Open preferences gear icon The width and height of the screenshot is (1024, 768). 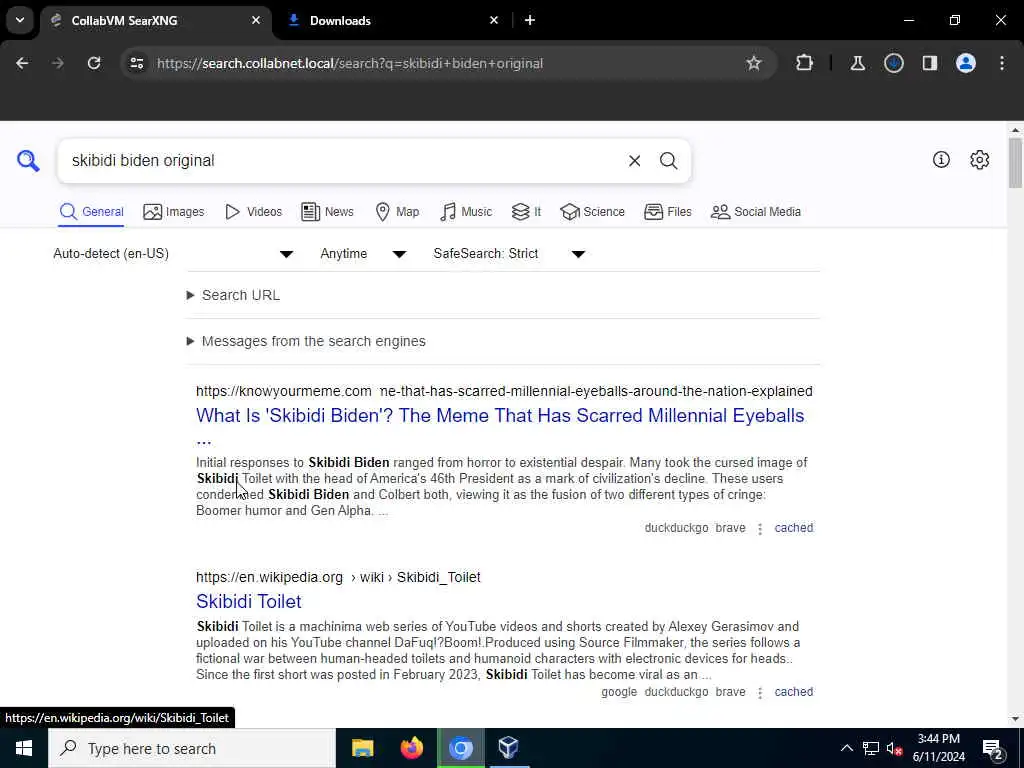click(979, 159)
